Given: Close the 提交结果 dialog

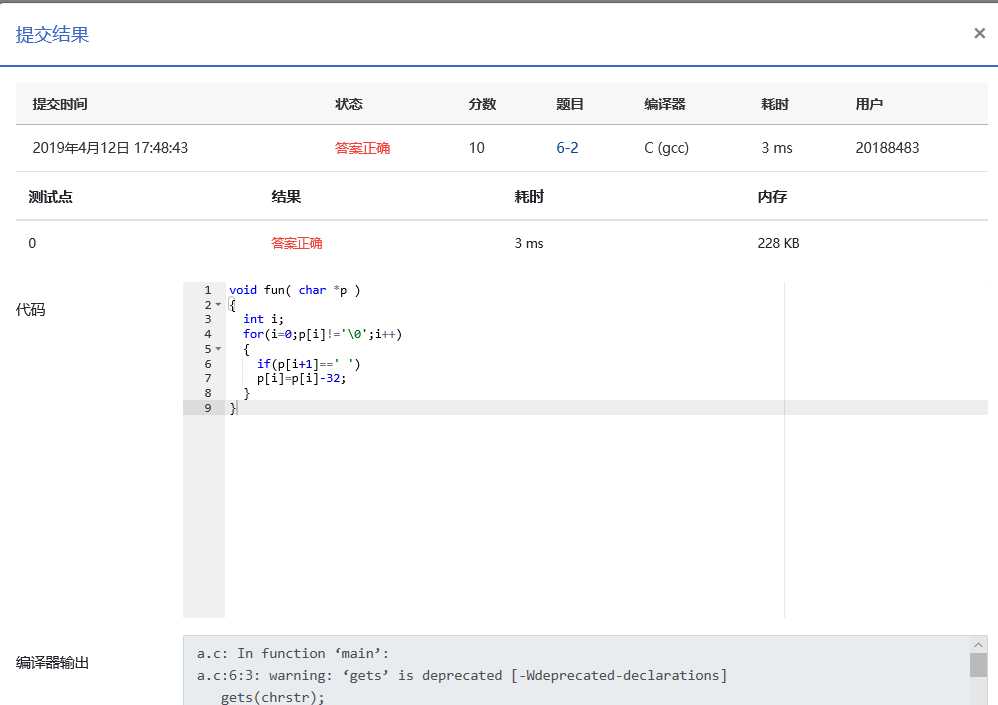Looking at the screenshot, I should coord(979,33).
